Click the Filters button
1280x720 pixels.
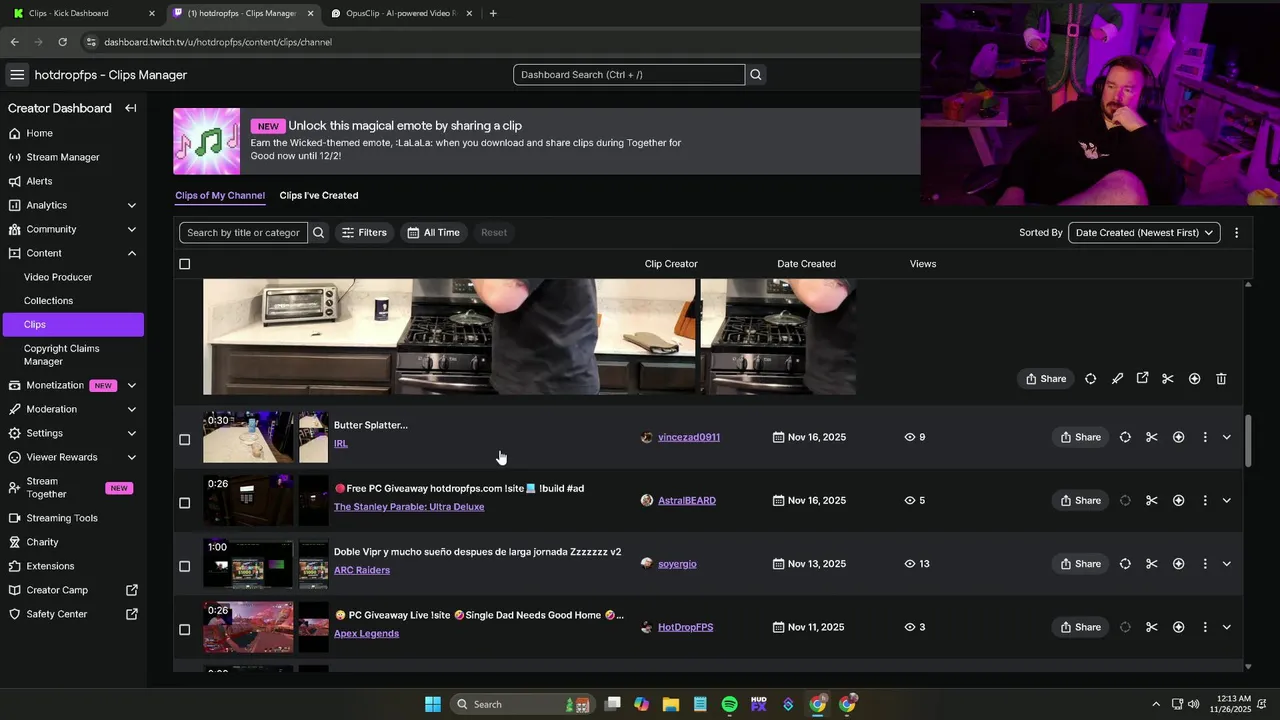coord(364,233)
